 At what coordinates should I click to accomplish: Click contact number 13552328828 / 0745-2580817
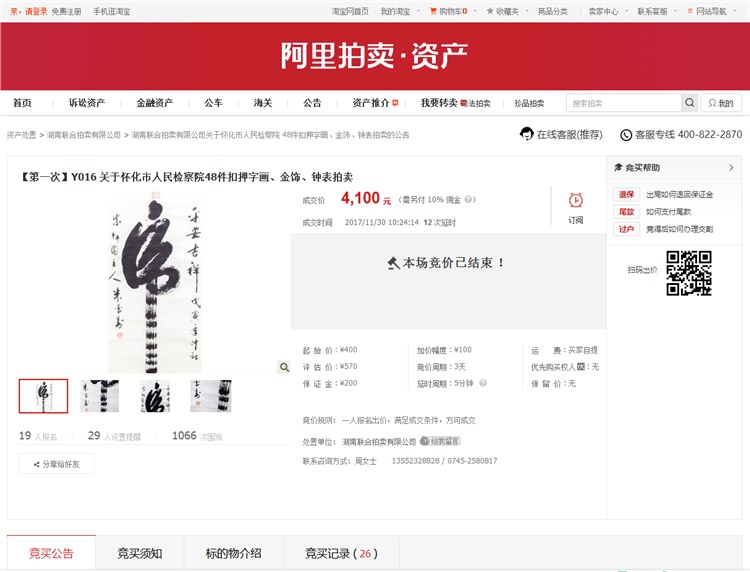point(444,461)
